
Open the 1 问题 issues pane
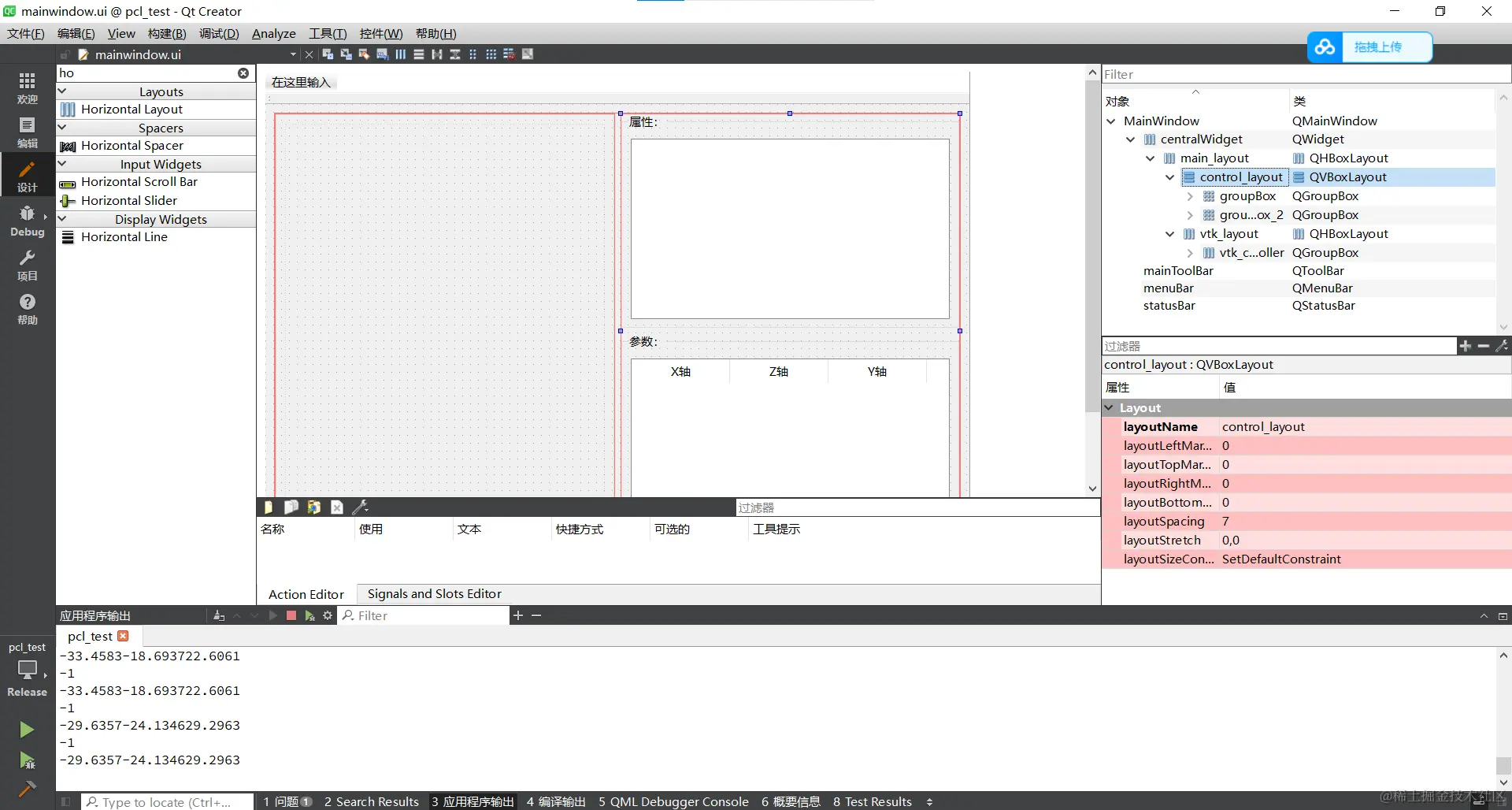coord(287,801)
